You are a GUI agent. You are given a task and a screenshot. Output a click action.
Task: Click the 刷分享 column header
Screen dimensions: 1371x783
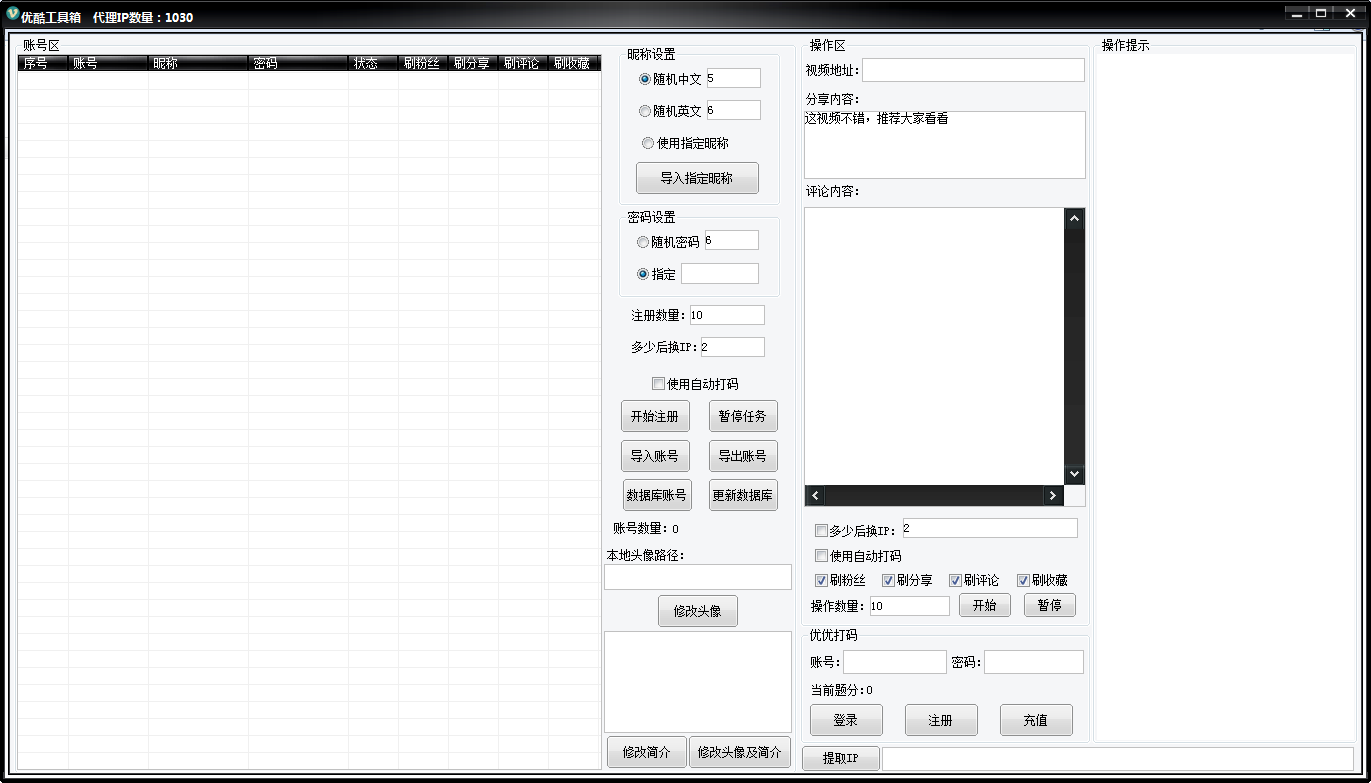point(473,63)
